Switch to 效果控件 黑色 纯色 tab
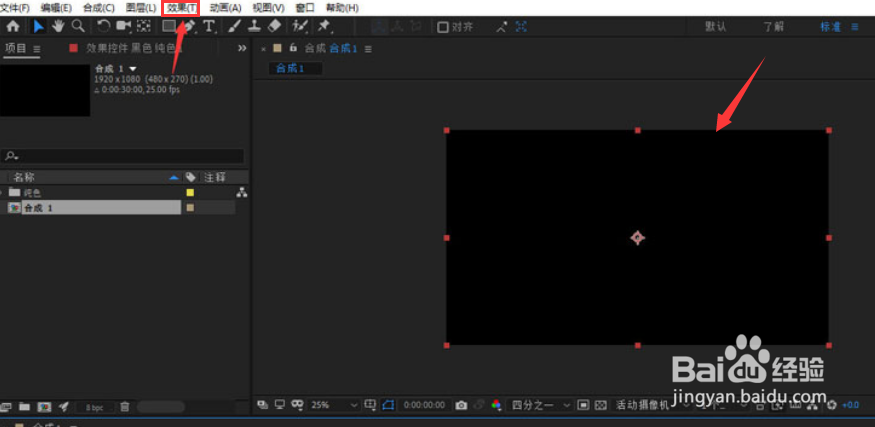Image resolution: width=875 pixels, height=427 pixels. [x=134, y=48]
